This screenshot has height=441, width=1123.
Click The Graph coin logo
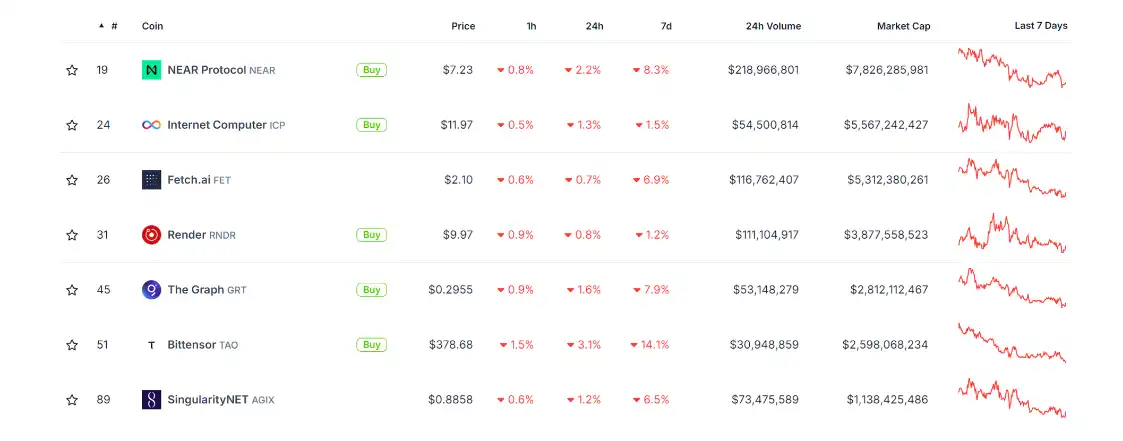point(151,290)
